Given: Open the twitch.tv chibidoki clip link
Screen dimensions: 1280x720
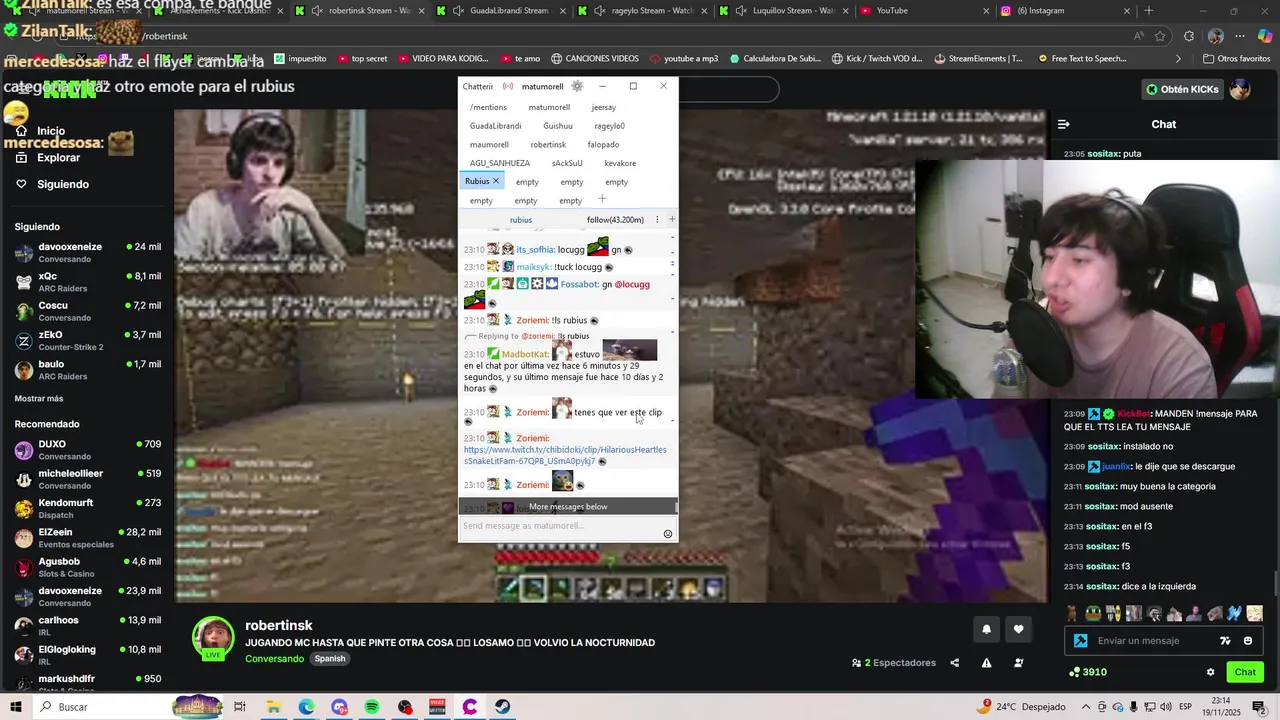Looking at the screenshot, I should (x=565, y=455).
